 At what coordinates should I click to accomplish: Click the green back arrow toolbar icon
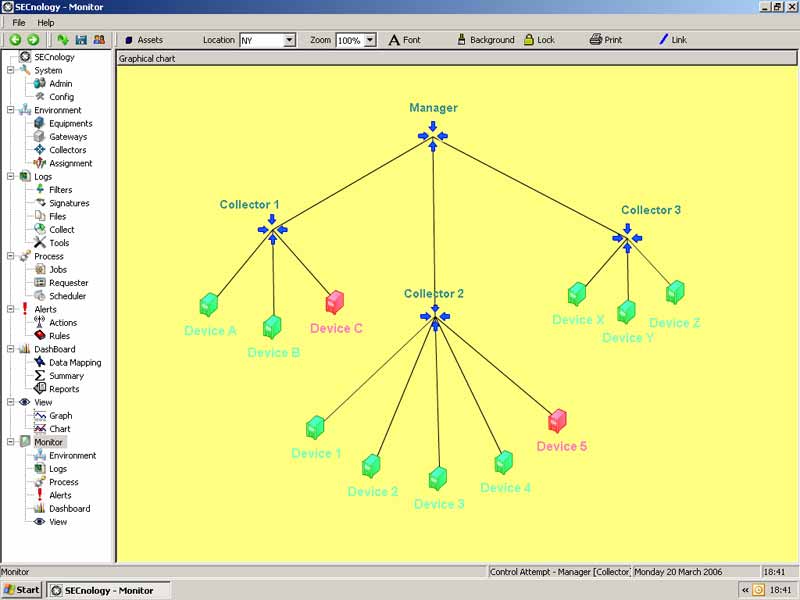coord(15,40)
